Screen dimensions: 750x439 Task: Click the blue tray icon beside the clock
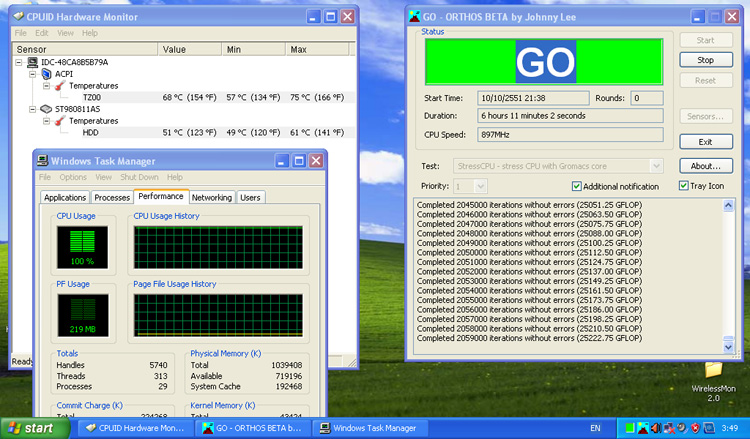(x=709, y=428)
